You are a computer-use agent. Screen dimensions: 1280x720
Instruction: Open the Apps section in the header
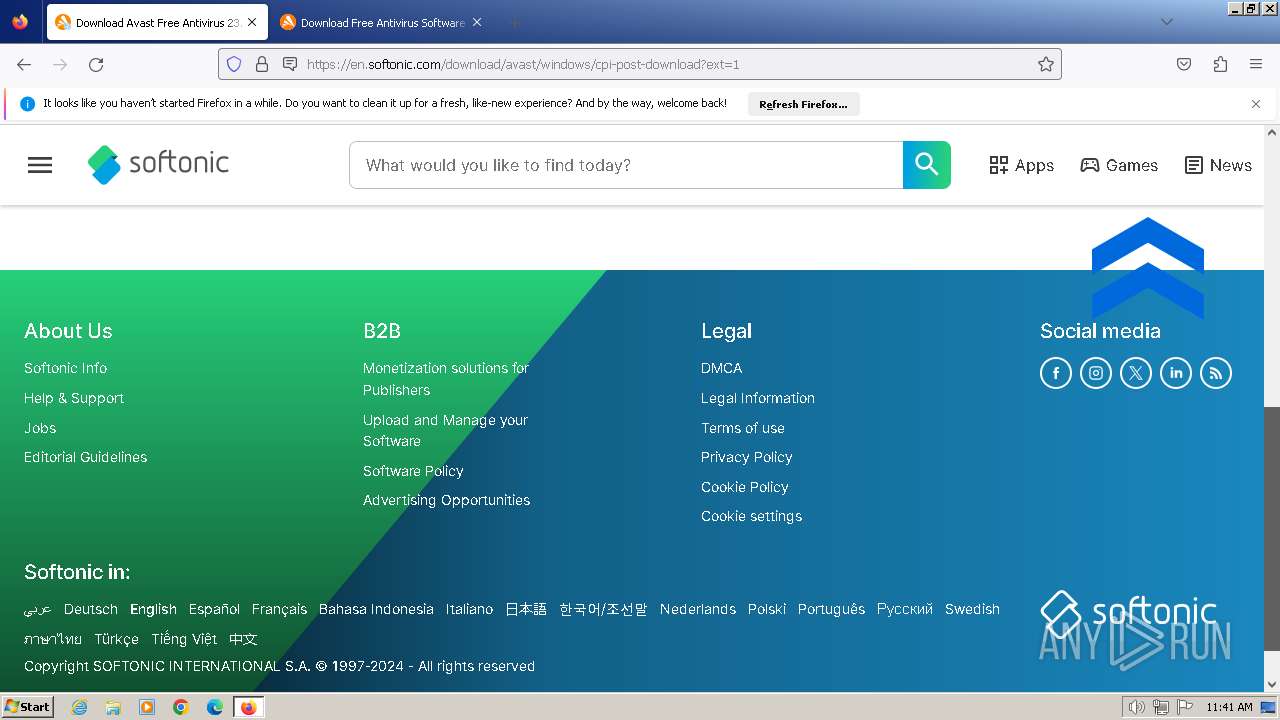pyautogui.click(x=1021, y=165)
